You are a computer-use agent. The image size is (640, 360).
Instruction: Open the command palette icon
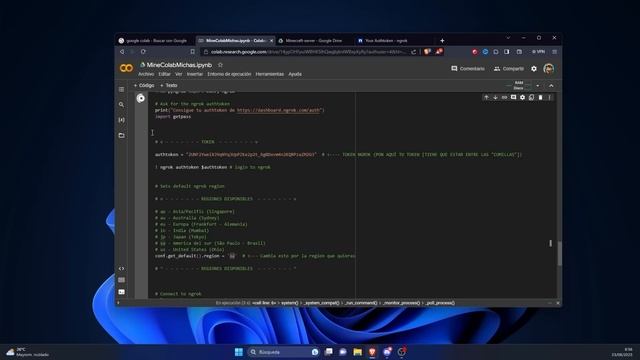[121, 280]
